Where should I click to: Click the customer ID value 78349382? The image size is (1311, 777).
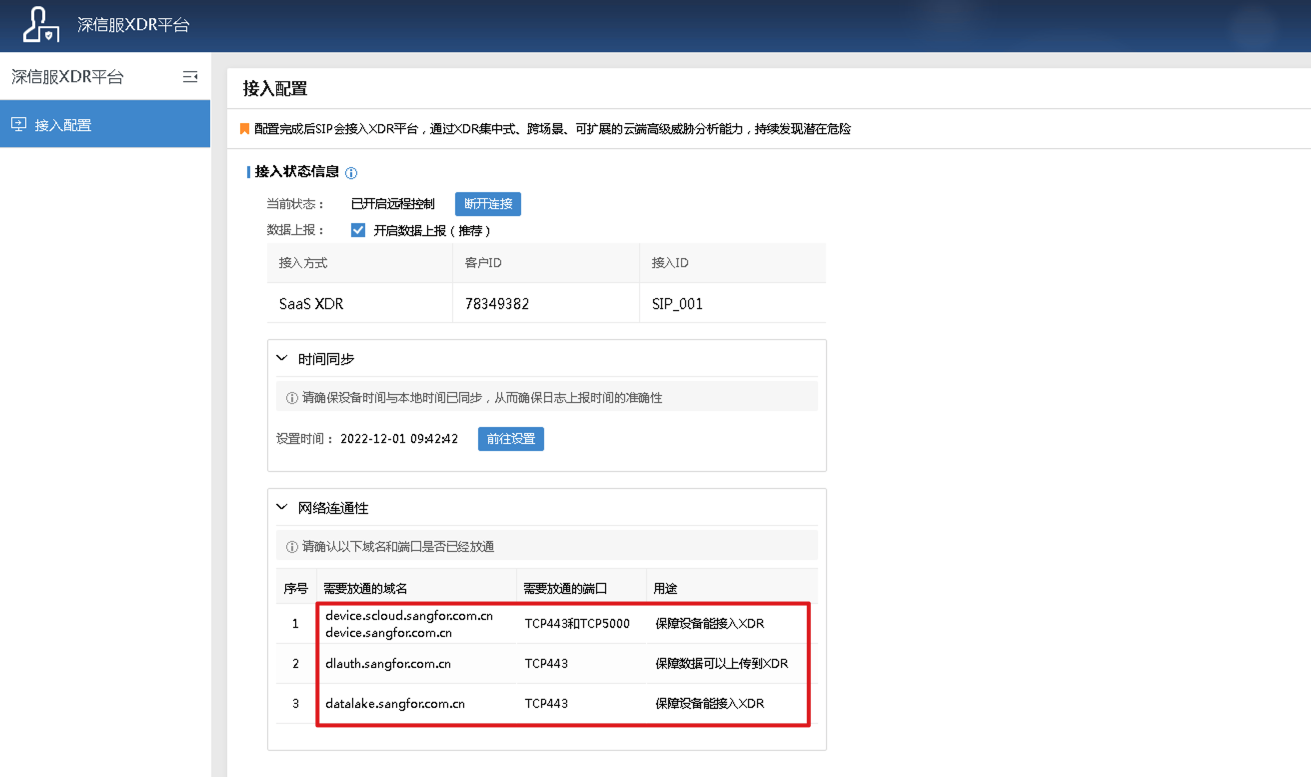pyautogui.click(x=496, y=303)
